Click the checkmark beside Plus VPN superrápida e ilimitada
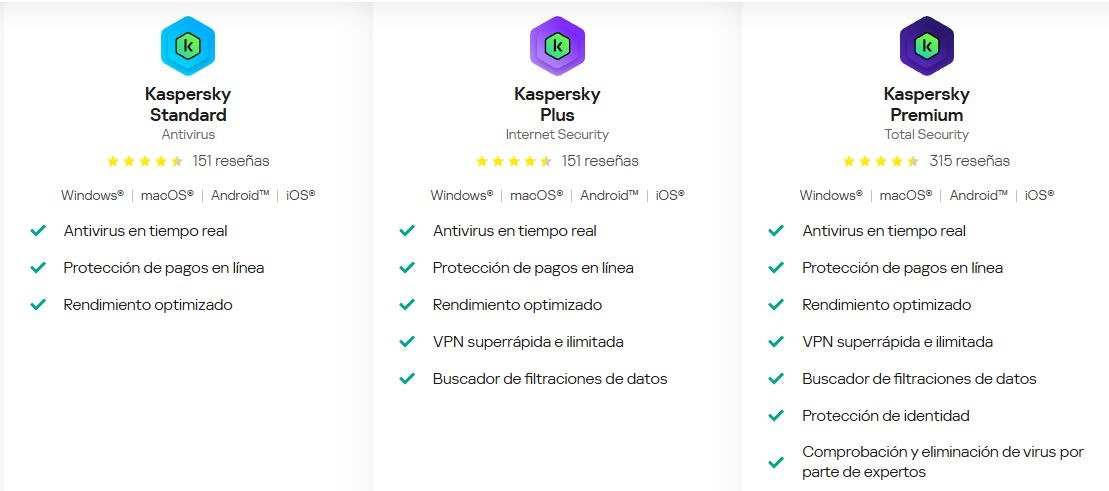 [407, 342]
